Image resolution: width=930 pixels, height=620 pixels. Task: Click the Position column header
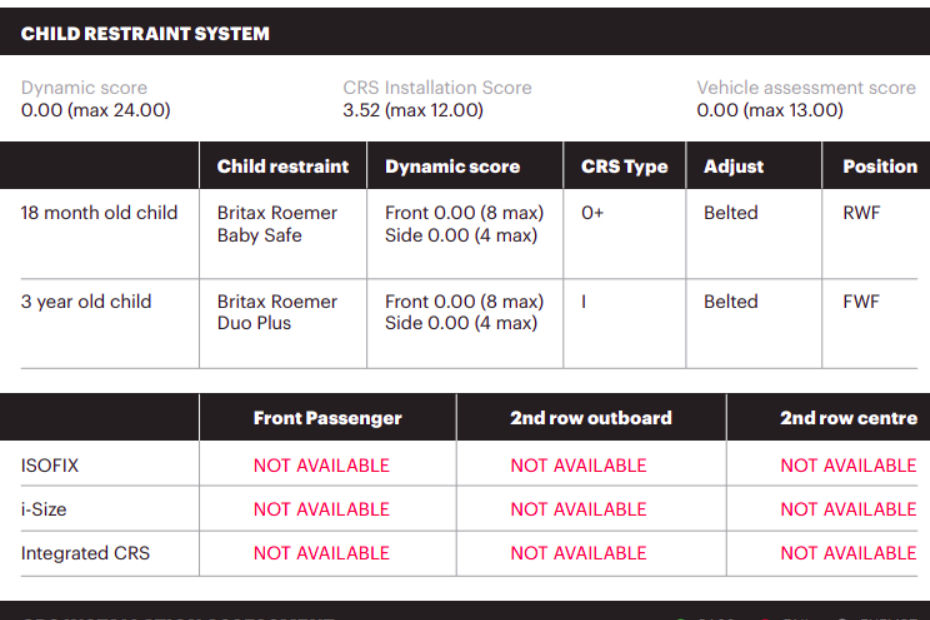tap(880, 166)
